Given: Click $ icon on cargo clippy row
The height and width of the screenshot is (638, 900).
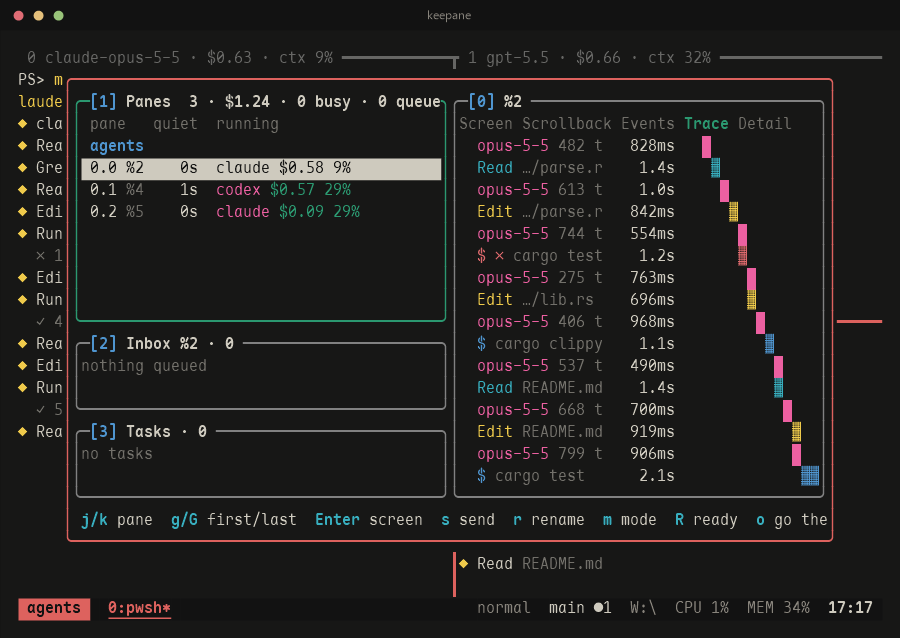Looking at the screenshot, I should [482, 344].
